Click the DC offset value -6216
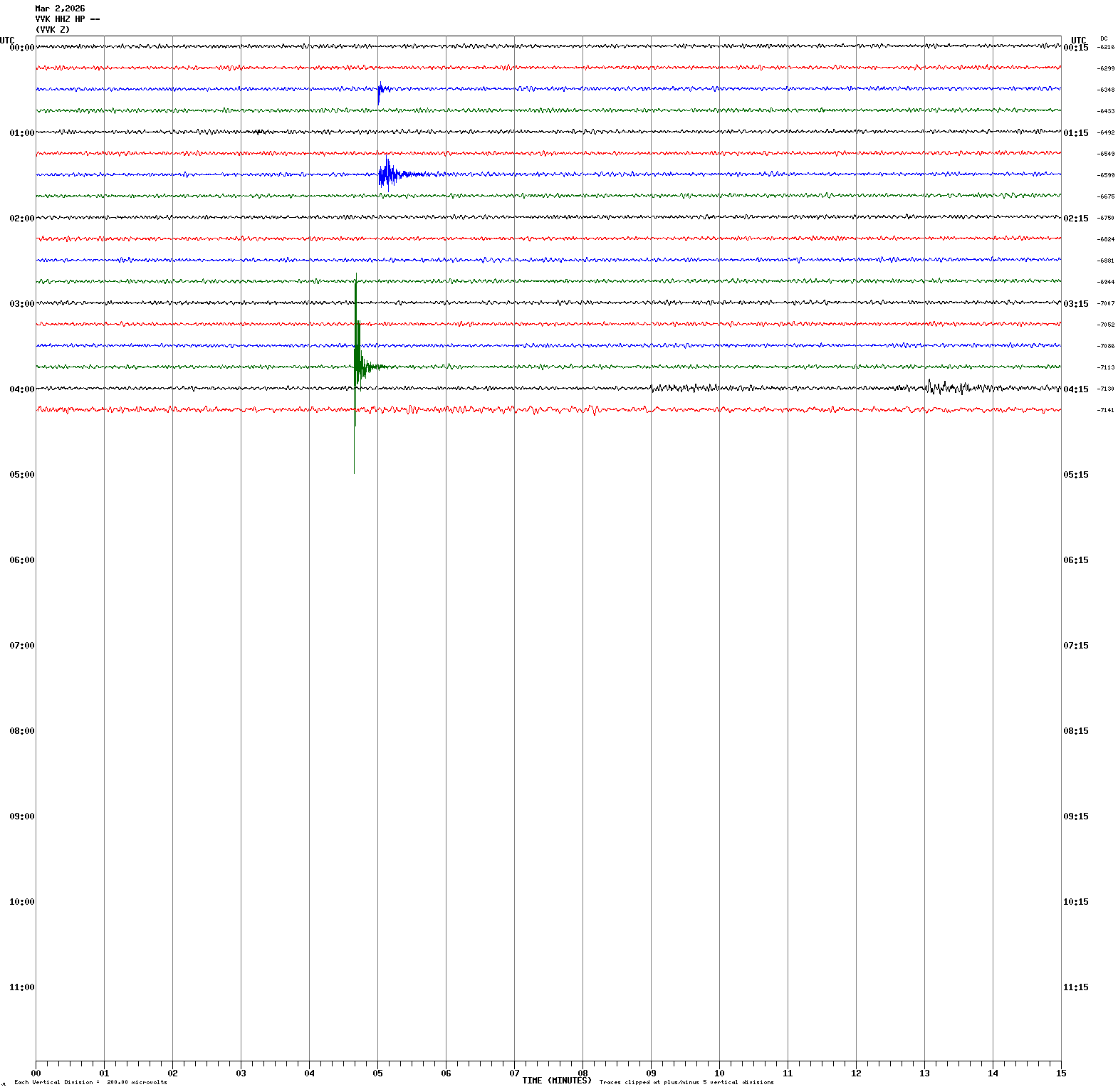 pos(1106,47)
